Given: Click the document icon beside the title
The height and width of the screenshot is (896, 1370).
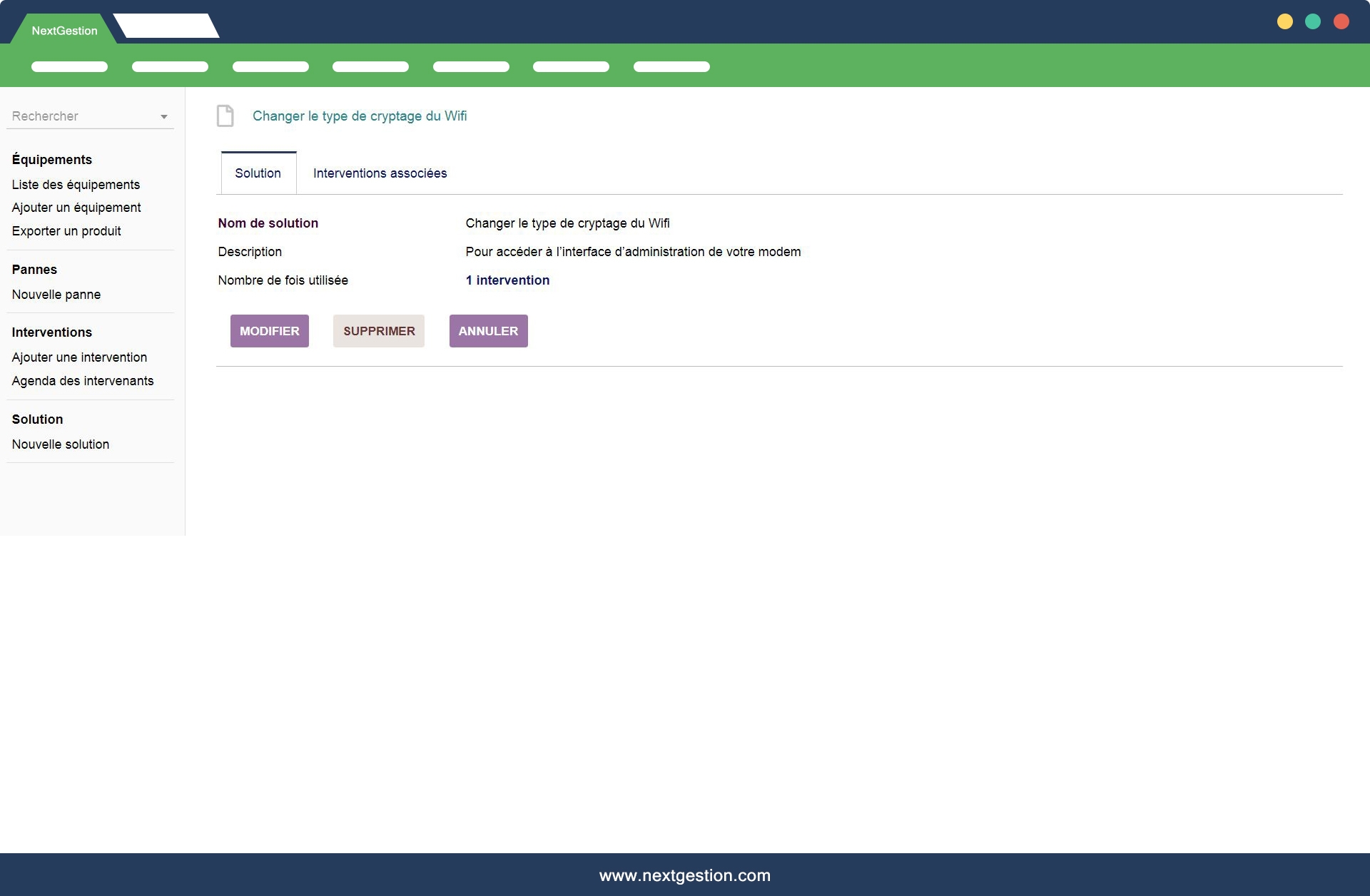Looking at the screenshot, I should tap(225, 116).
